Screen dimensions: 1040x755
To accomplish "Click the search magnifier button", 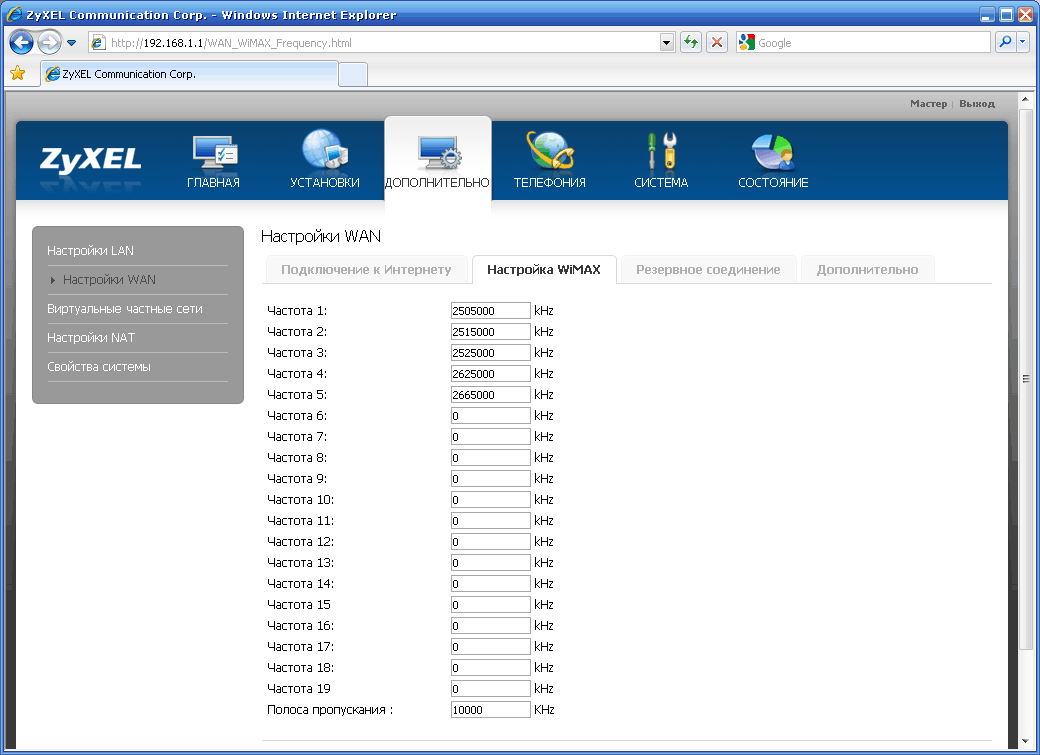I will (1006, 42).
